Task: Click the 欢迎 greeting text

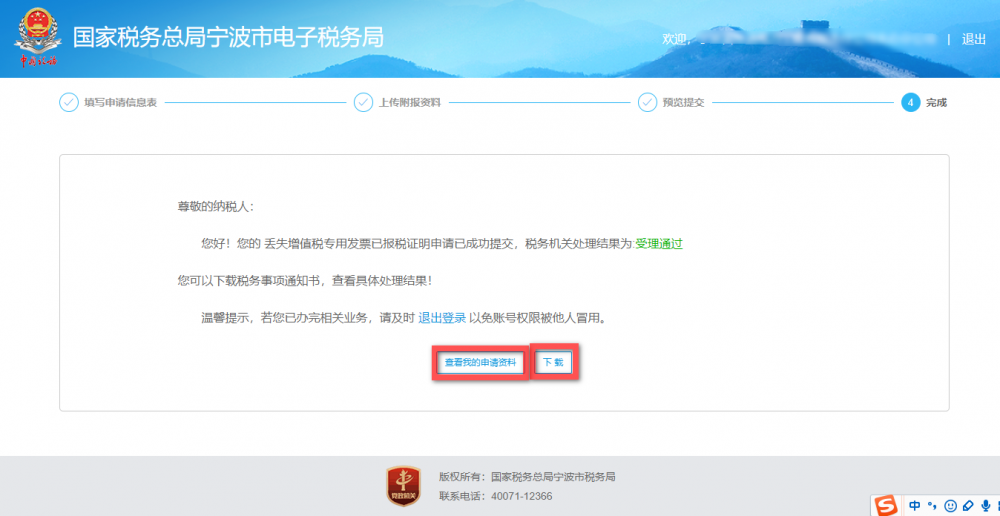Action: coord(675,39)
